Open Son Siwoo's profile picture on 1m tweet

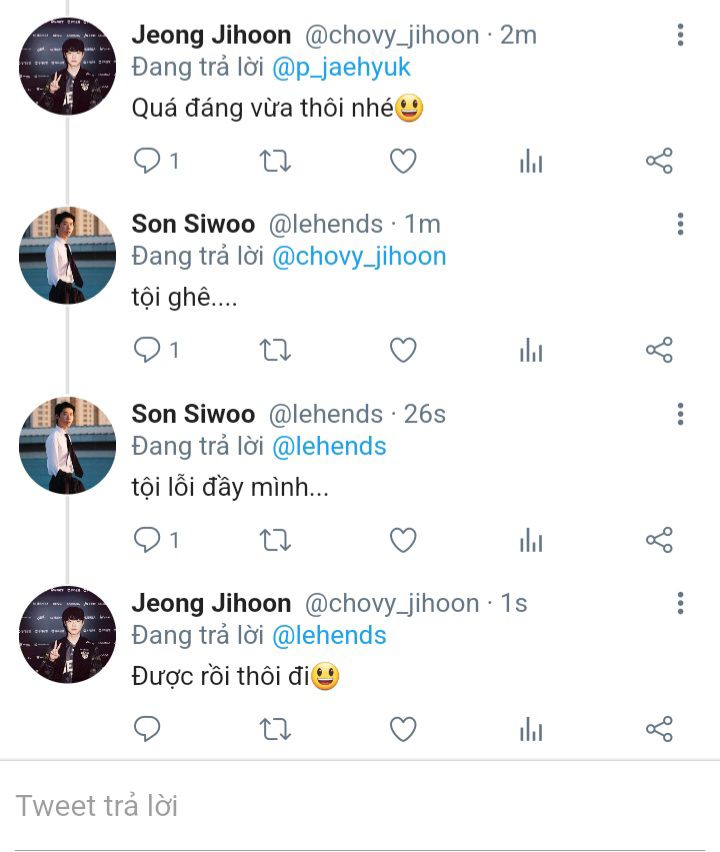click(67, 256)
